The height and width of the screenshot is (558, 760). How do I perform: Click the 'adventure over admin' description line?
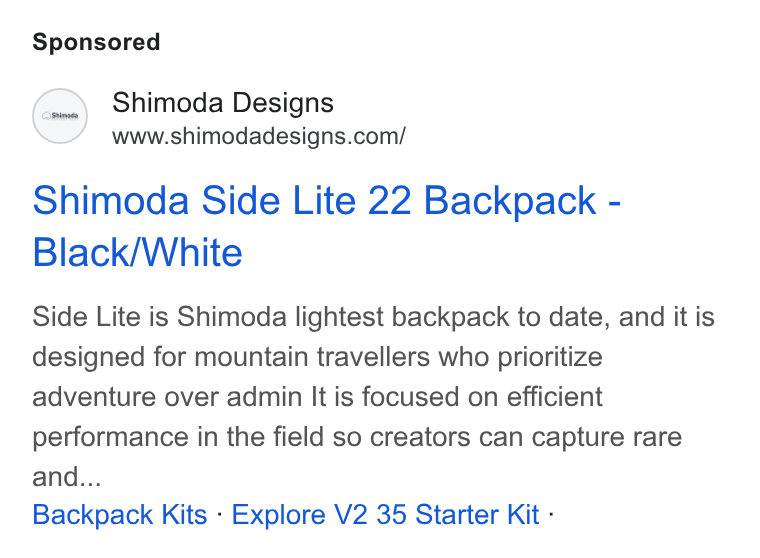317,397
